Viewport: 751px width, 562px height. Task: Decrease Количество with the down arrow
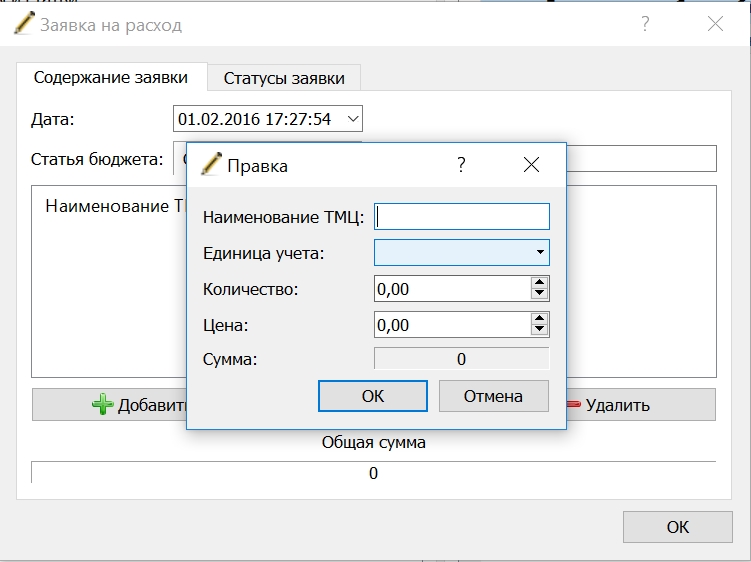pos(540,293)
